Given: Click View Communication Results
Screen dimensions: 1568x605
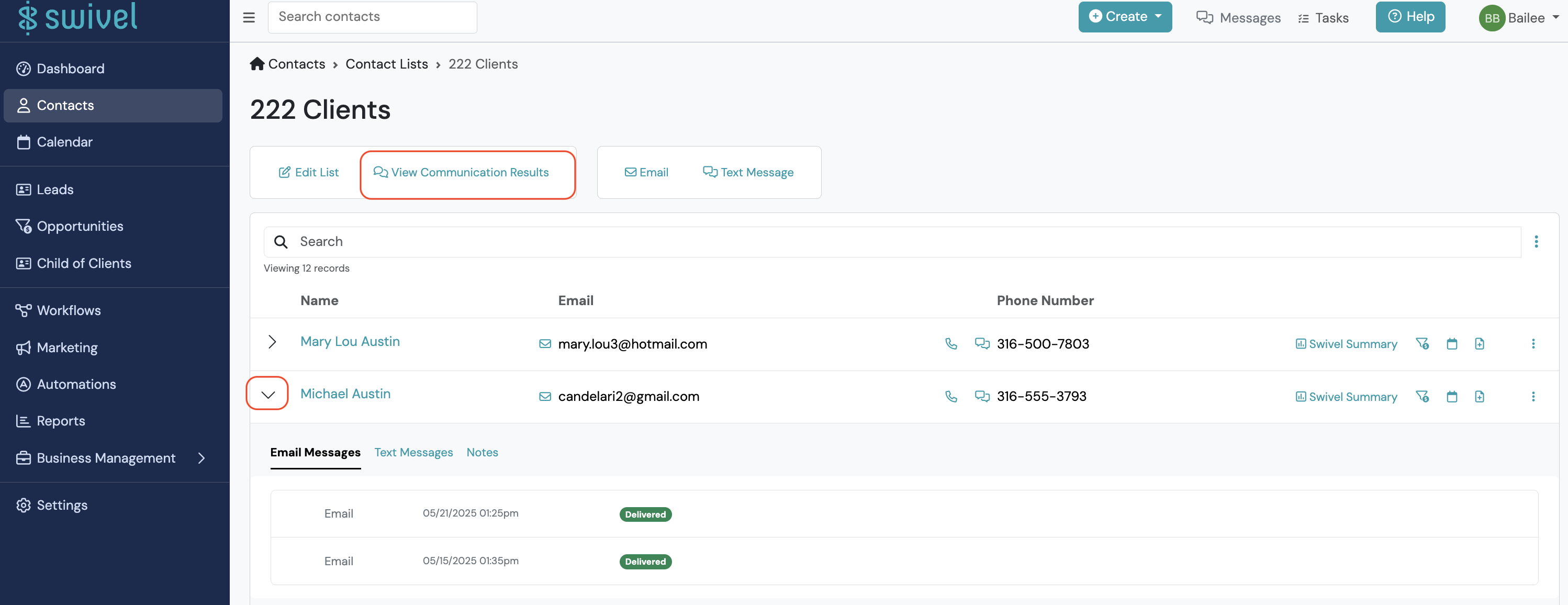Looking at the screenshot, I should pos(461,172).
